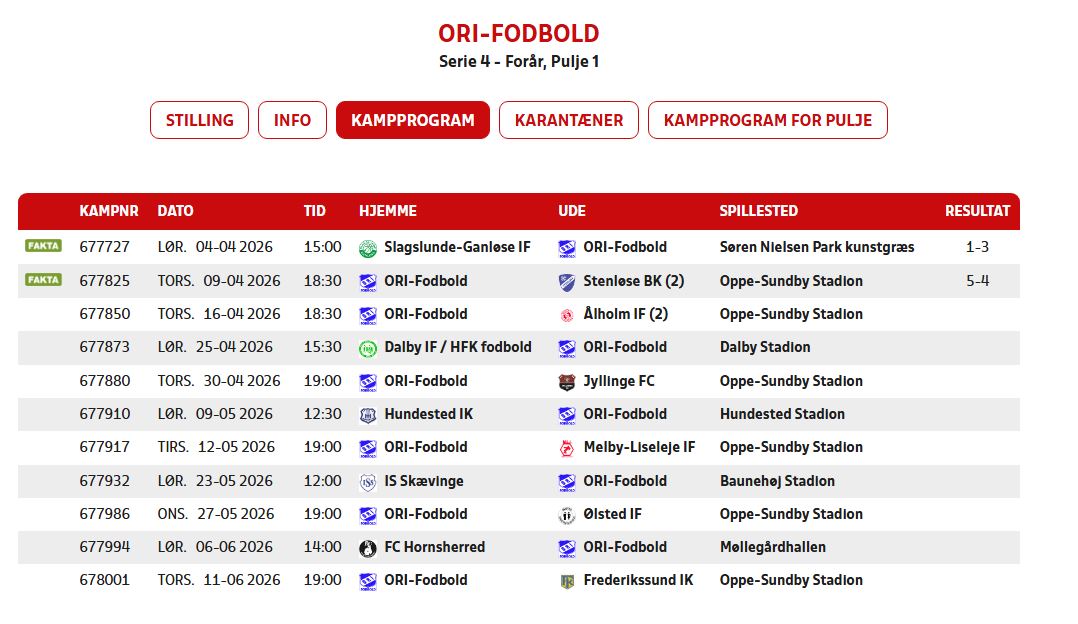
Task: Click the Melby-Liseleje IF club logo
Action: tap(567, 448)
